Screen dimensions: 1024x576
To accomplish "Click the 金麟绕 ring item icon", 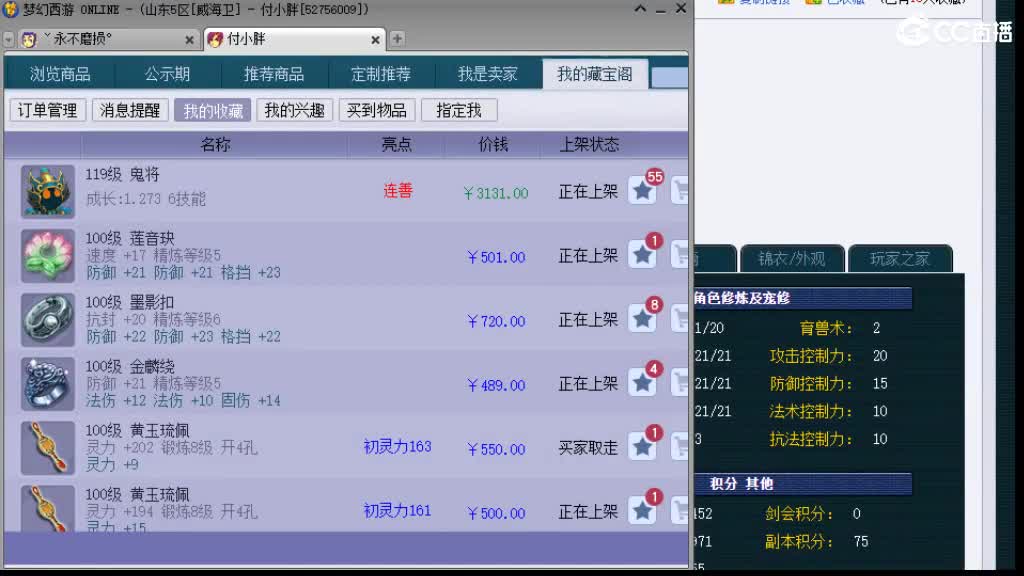I will (48, 383).
